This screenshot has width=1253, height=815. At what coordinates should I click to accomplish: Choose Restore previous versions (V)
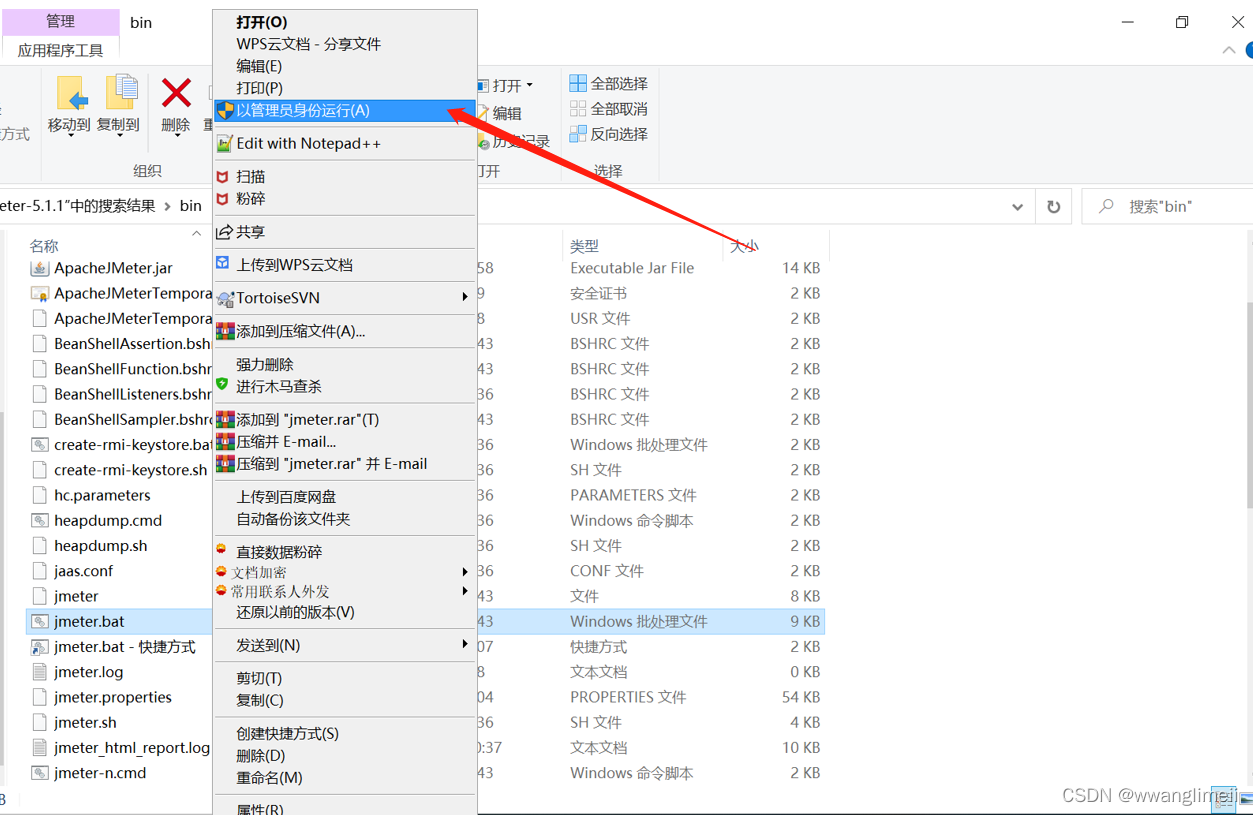pyautogui.click(x=295, y=612)
